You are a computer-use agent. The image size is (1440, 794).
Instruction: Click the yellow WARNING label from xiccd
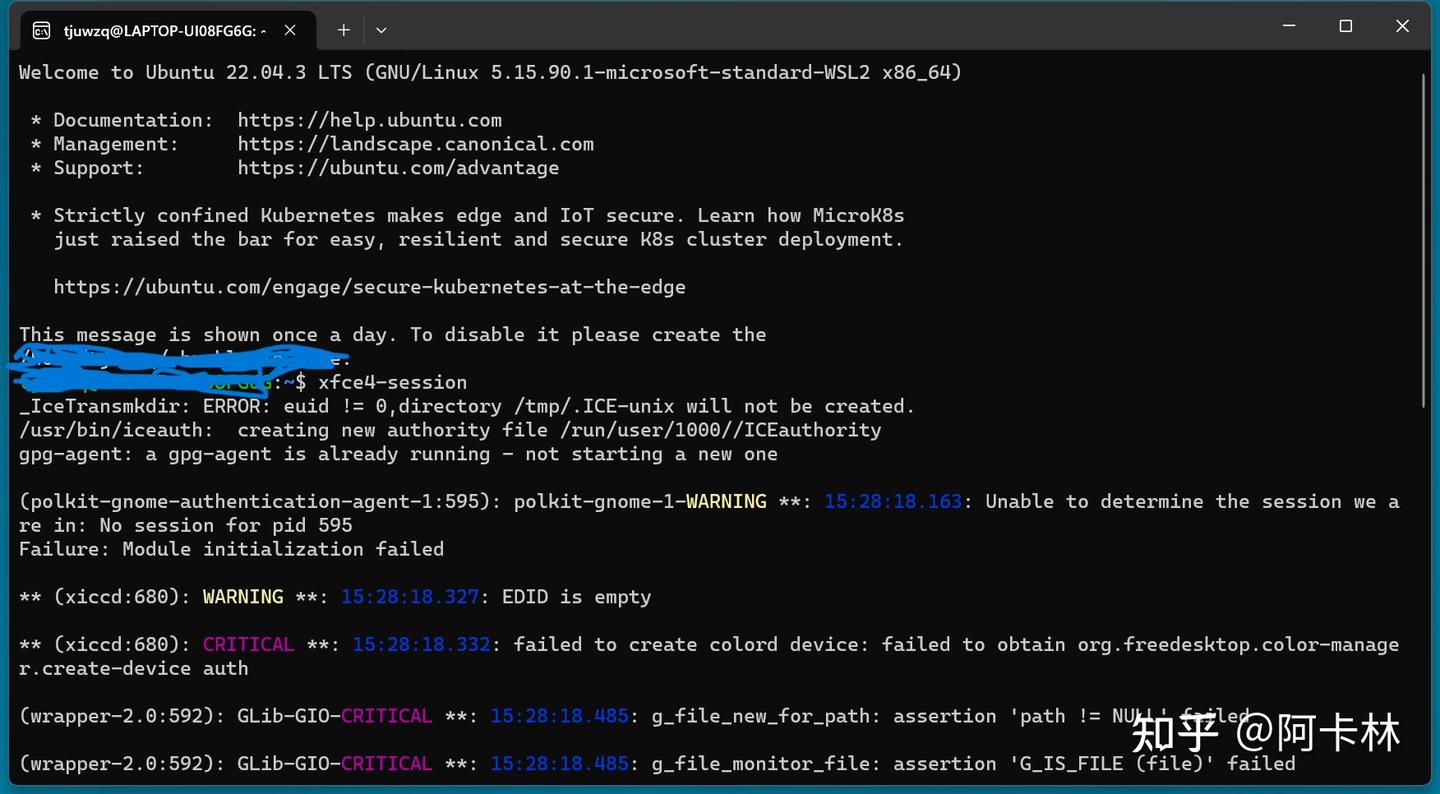click(x=243, y=596)
